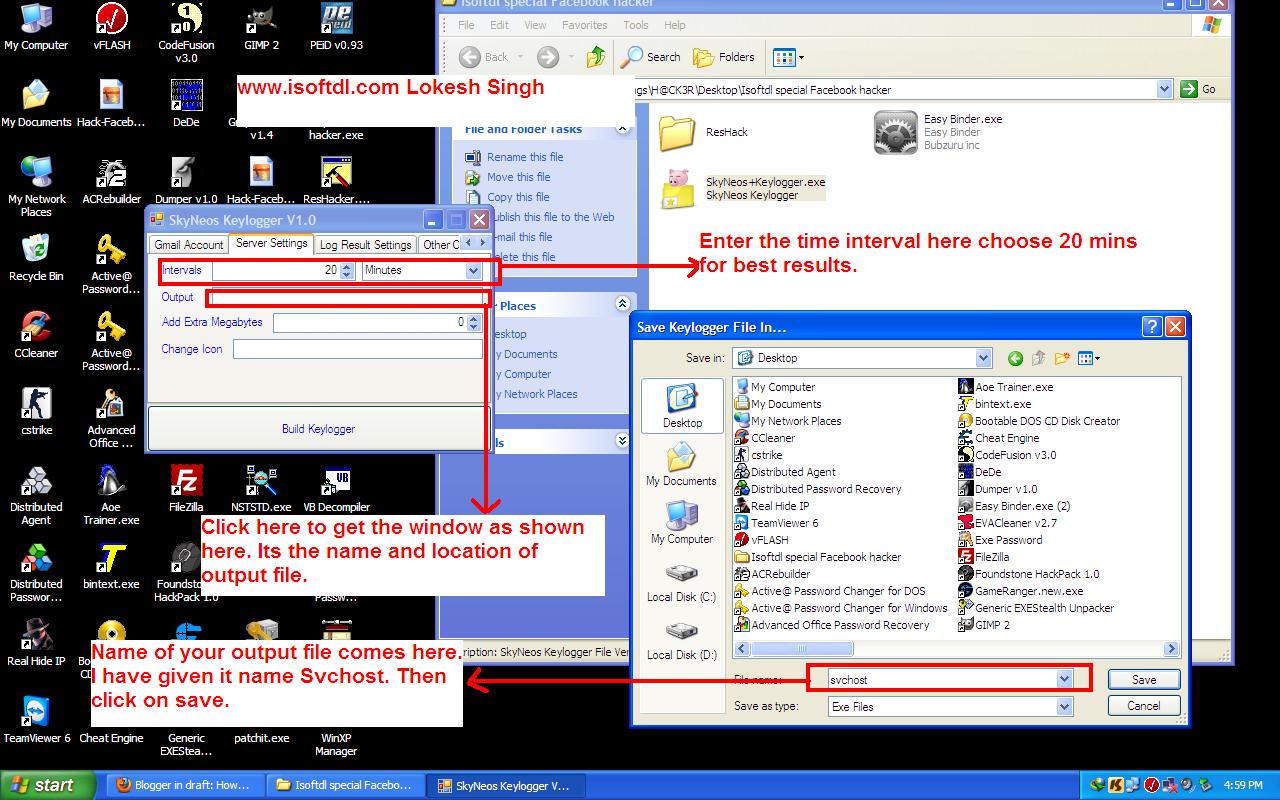Click the Copy this file link

pos(518,197)
